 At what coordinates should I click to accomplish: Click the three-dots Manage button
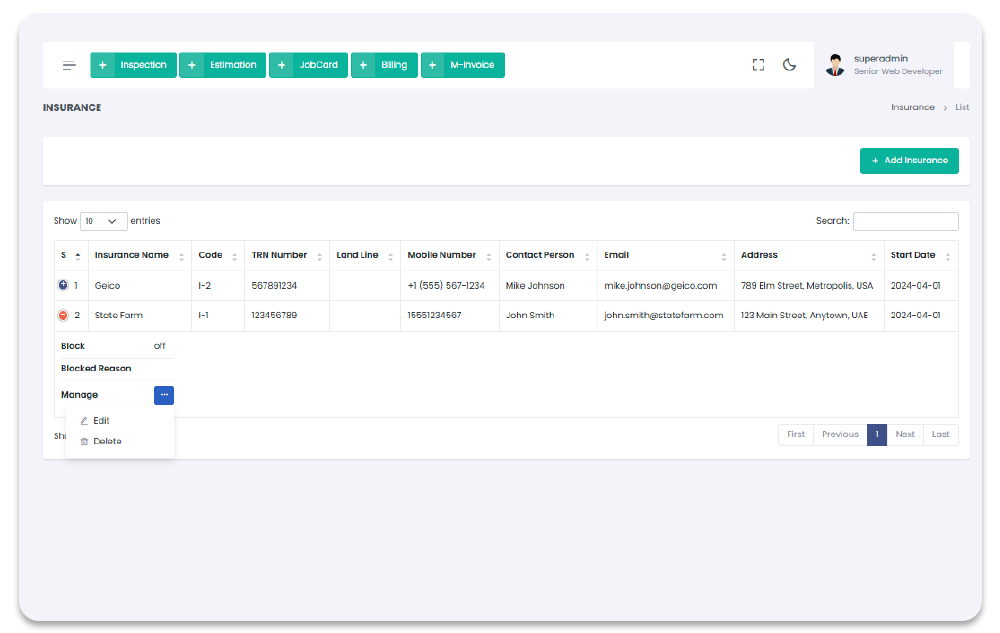pos(164,395)
